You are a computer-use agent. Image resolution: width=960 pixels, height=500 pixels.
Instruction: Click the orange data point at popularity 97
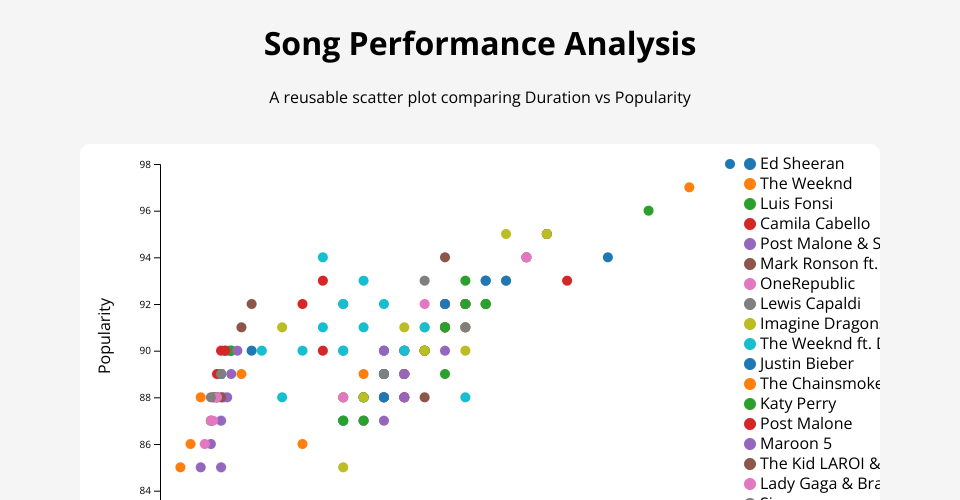(x=689, y=188)
